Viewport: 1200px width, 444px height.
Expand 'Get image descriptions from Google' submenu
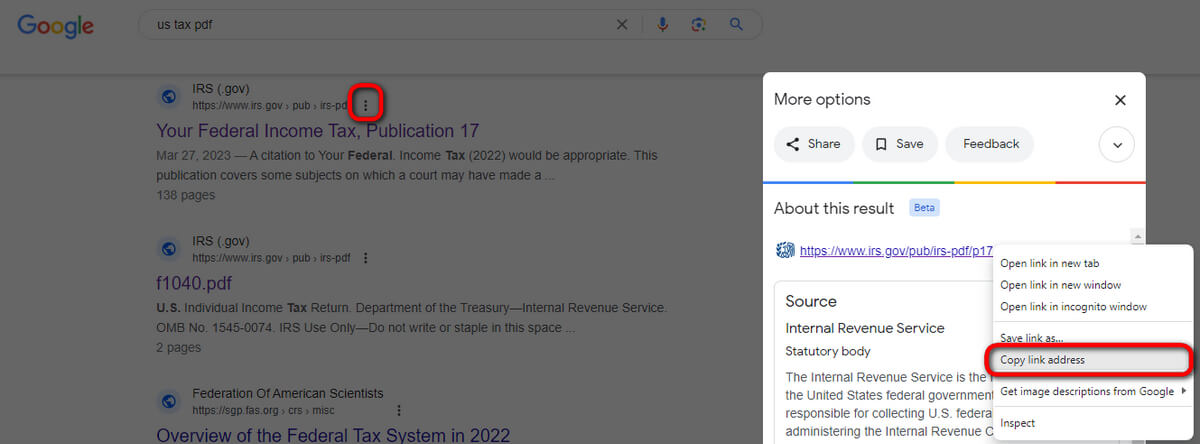(x=1093, y=391)
